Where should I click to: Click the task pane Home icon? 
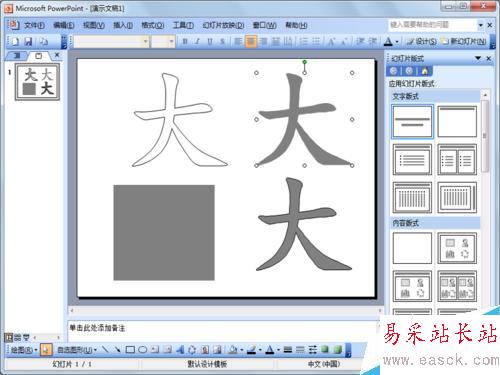(x=425, y=71)
